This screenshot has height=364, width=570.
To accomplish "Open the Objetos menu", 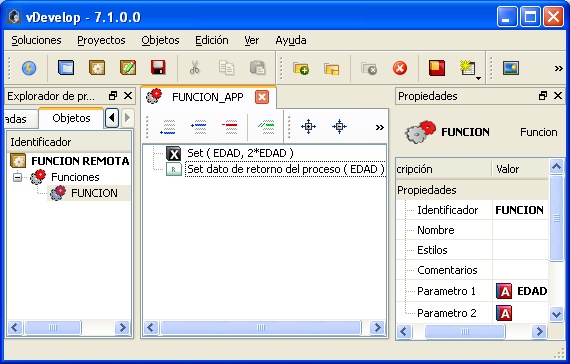I will click(160, 40).
